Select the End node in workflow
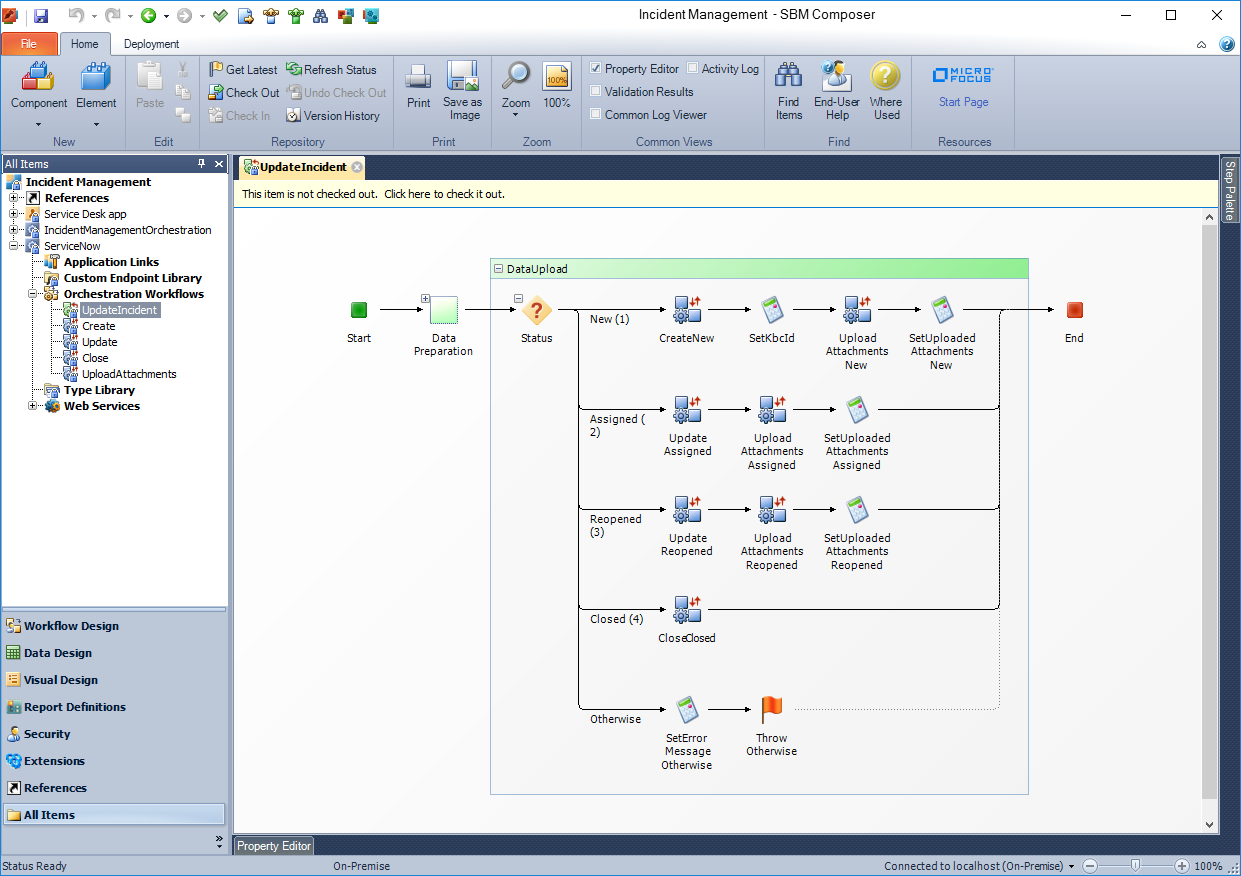The height and width of the screenshot is (876, 1241). point(1074,311)
